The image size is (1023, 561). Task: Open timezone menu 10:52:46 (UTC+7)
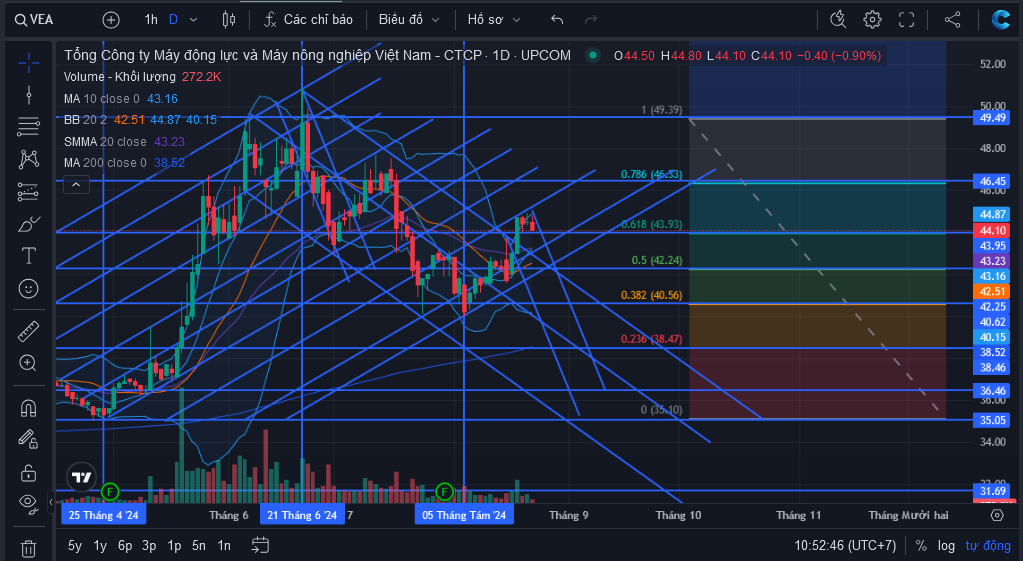845,545
